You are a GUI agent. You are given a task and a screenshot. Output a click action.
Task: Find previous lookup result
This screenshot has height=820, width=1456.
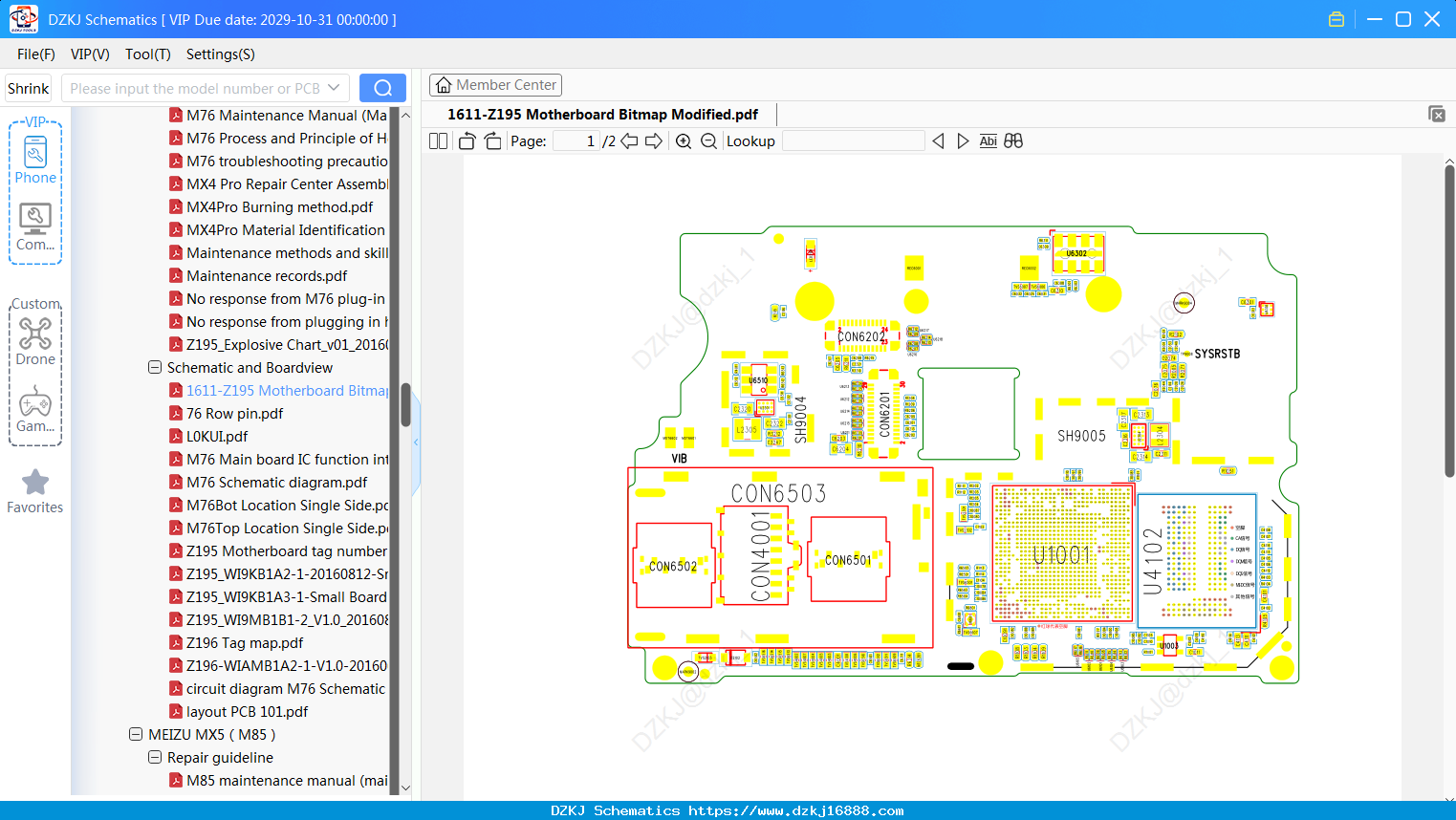click(x=938, y=141)
